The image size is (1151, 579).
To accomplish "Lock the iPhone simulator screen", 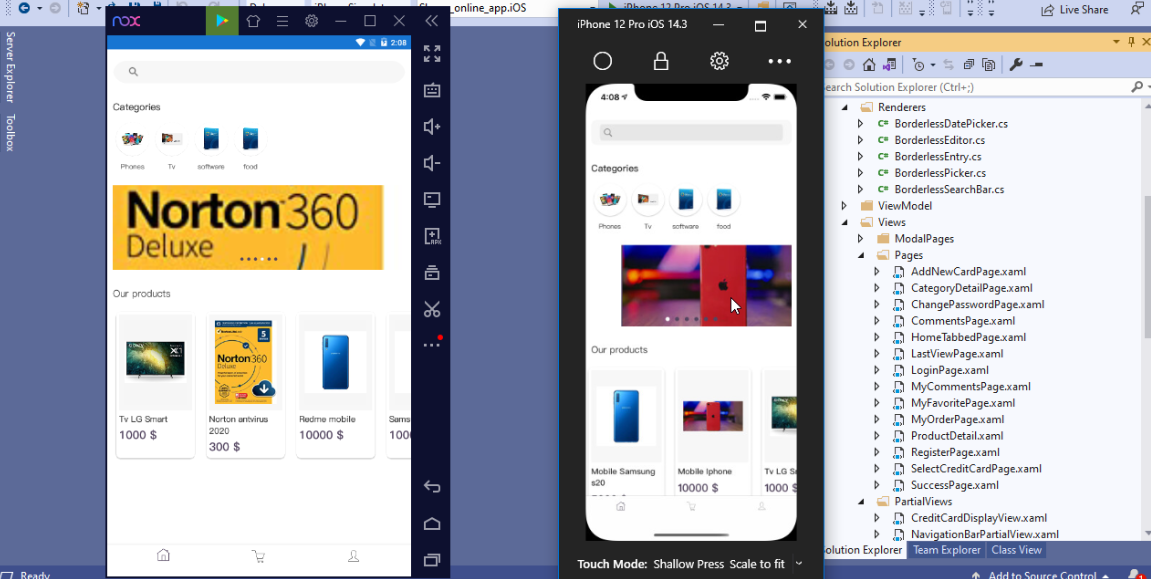I will point(661,61).
